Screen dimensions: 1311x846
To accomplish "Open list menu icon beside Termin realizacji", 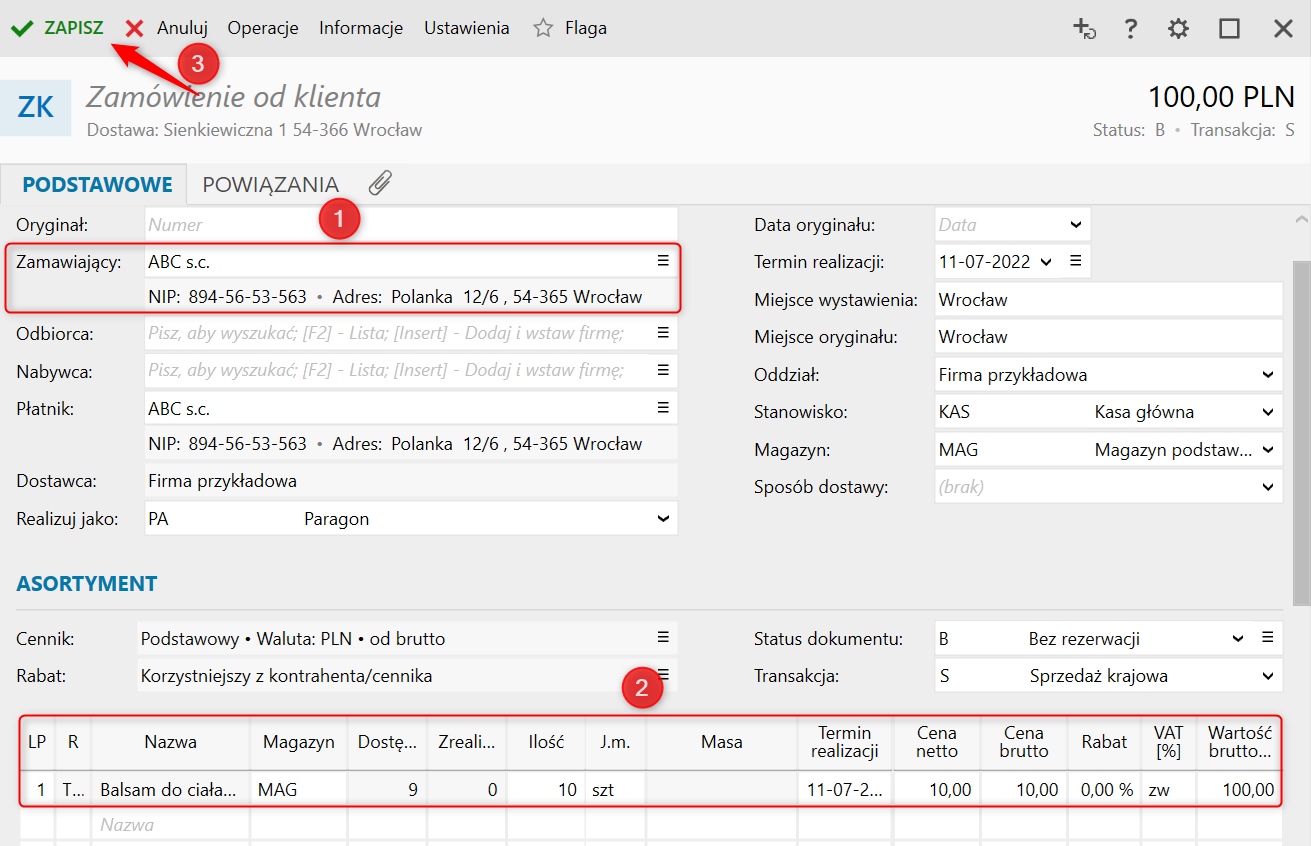I will click(1076, 261).
